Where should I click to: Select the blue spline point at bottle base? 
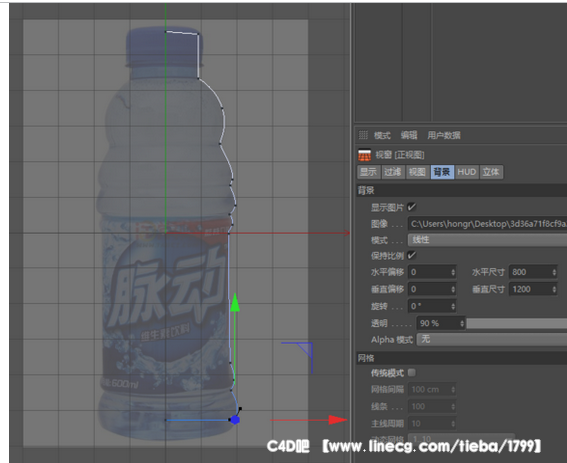[x=235, y=420]
